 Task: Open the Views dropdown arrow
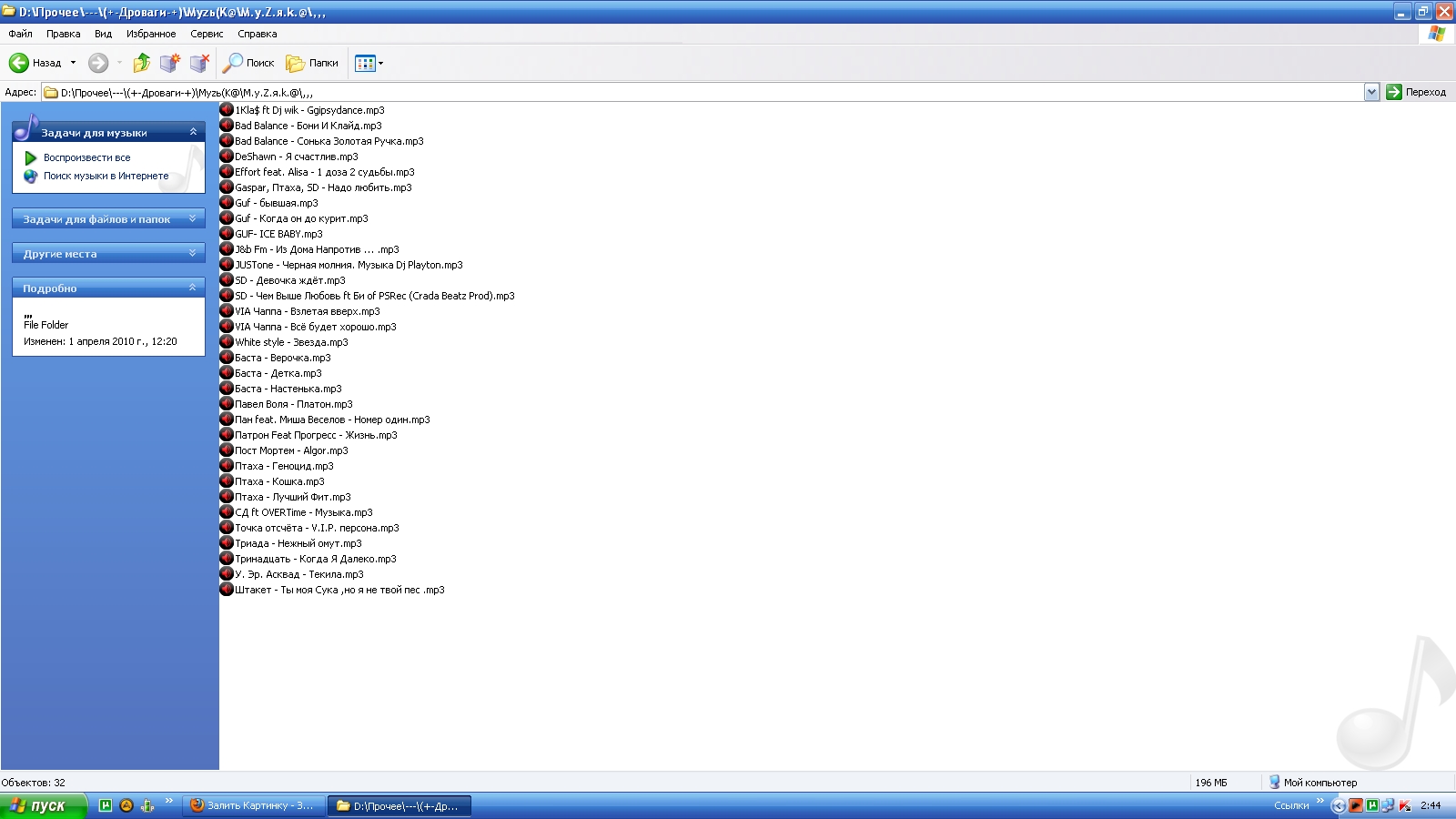point(380,63)
